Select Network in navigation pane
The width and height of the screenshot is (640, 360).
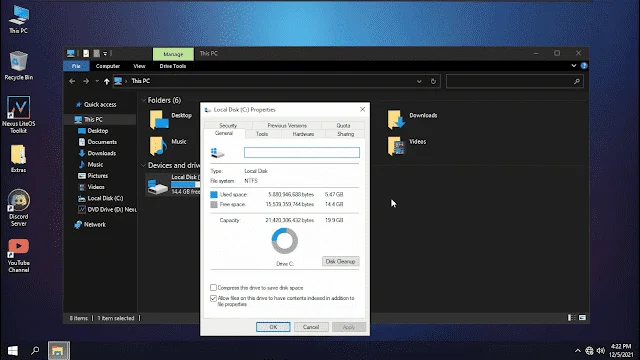pos(90,224)
